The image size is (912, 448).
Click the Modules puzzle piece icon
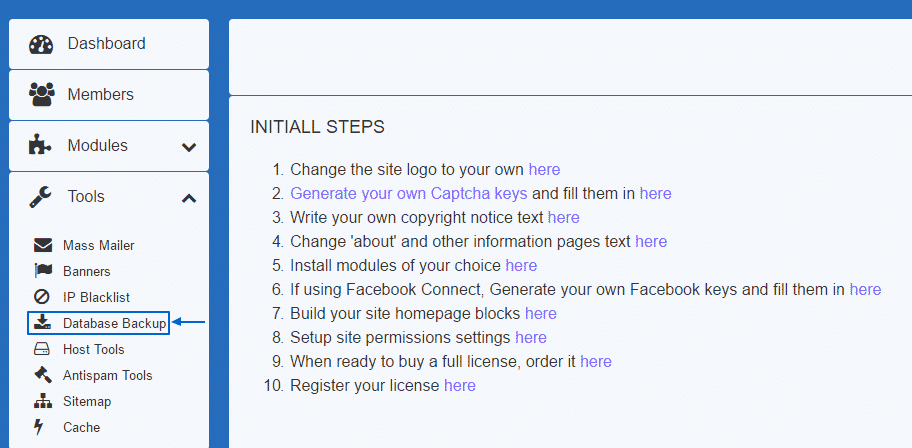41,146
